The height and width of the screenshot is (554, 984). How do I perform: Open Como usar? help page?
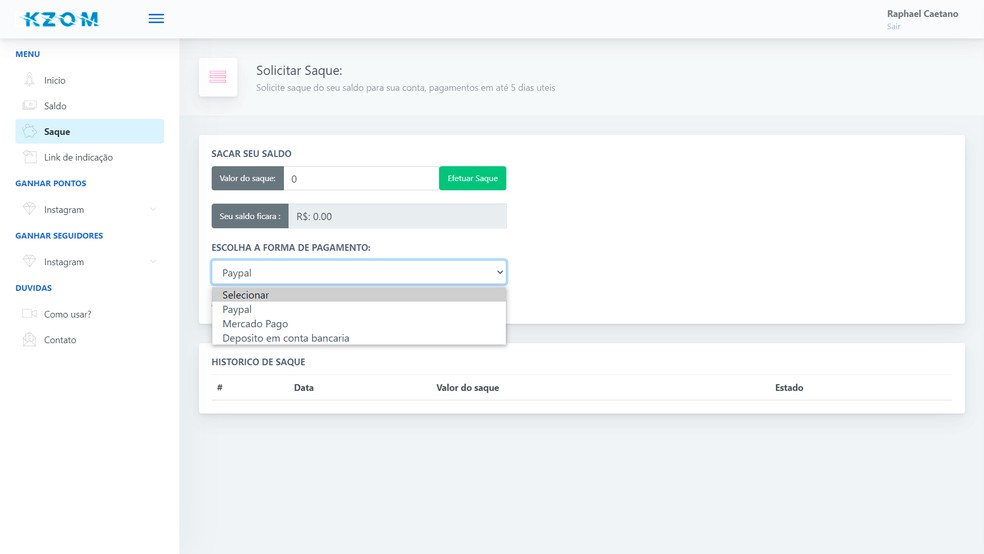coord(90,314)
